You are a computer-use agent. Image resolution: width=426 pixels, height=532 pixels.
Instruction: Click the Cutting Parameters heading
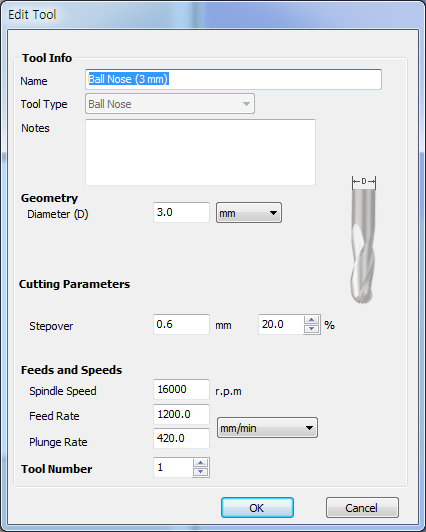pos(74,284)
